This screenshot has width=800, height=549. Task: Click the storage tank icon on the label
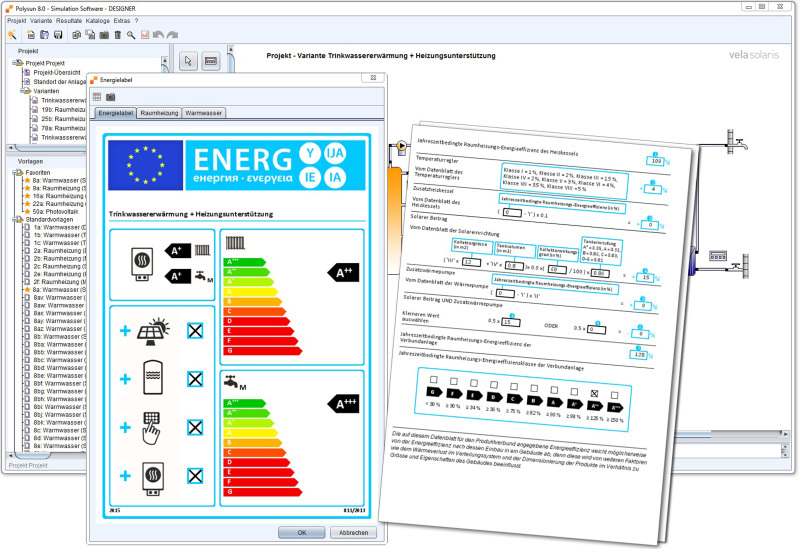pyautogui.click(x=153, y=377)
